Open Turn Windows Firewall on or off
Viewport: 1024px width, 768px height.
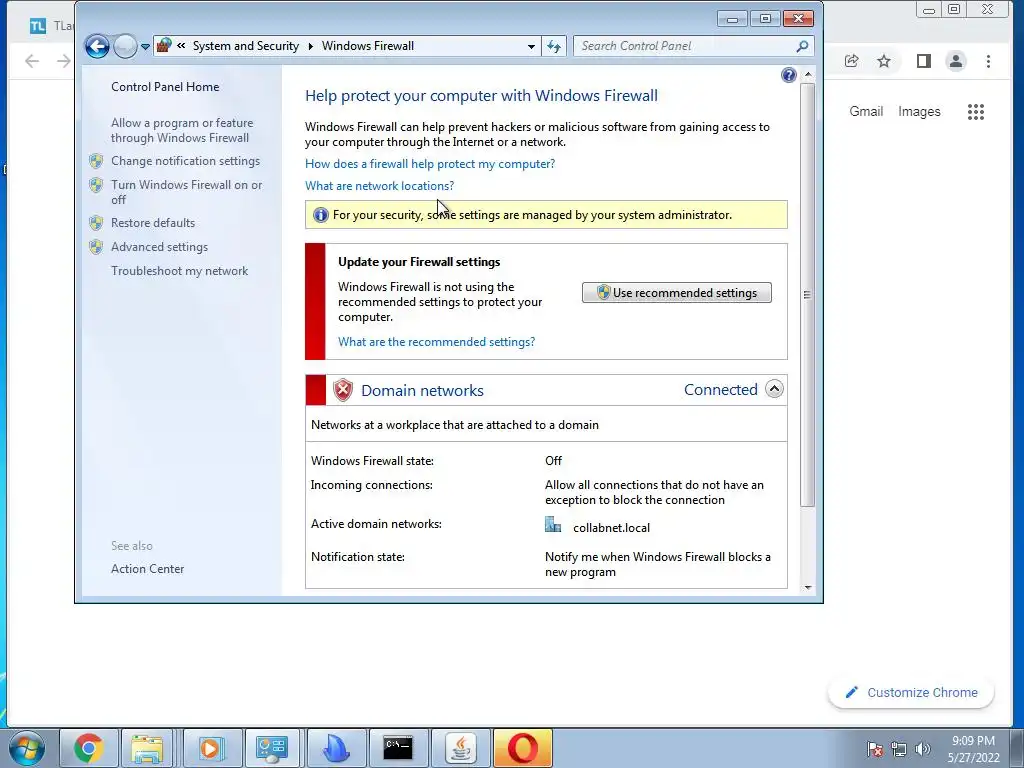click(186, 192)
